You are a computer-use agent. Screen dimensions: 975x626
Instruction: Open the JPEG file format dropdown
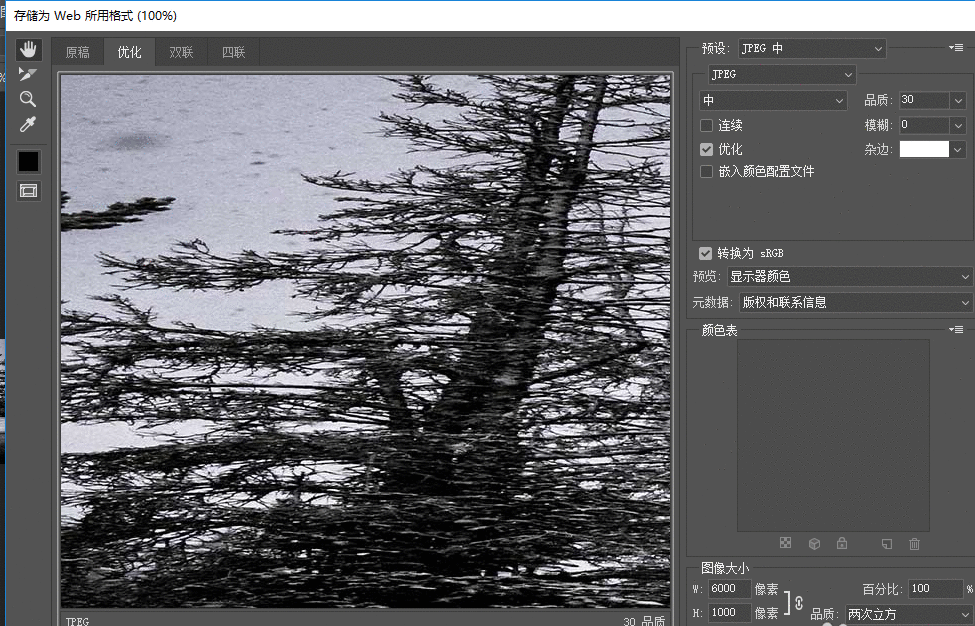click(x=782, y=74)
